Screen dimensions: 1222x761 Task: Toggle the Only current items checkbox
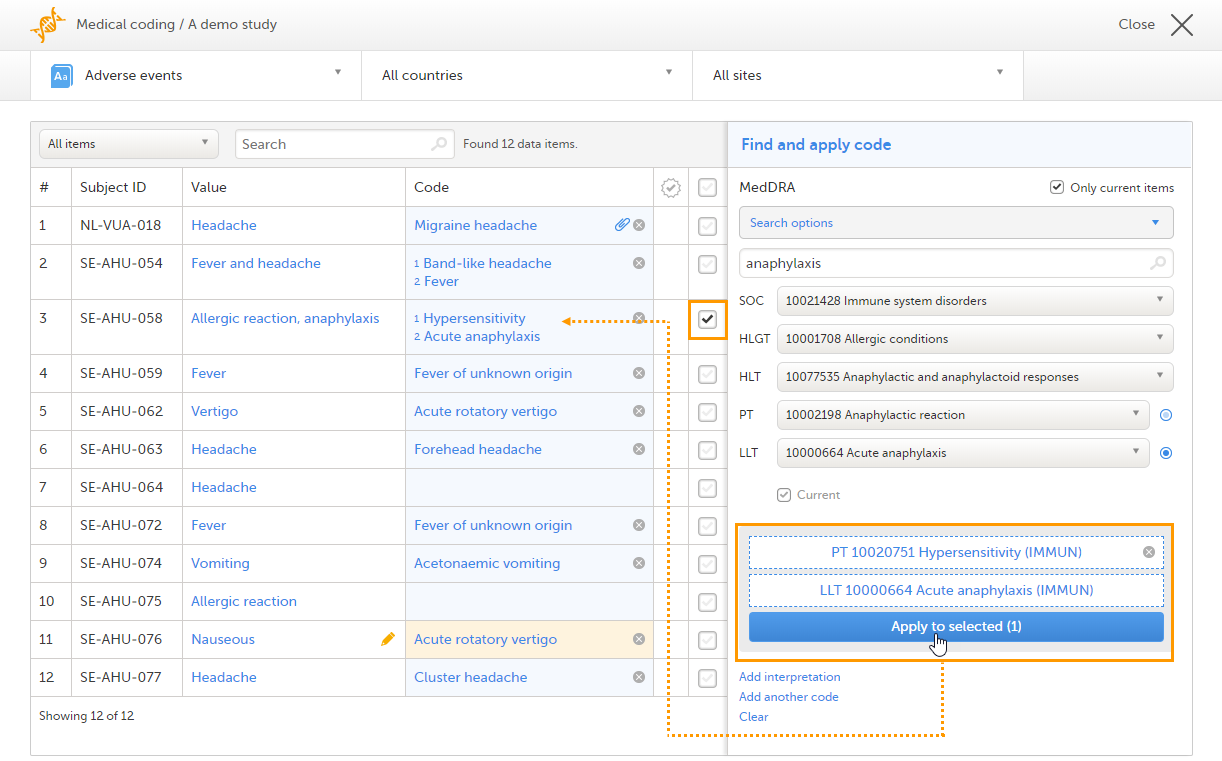(1057, 187)
